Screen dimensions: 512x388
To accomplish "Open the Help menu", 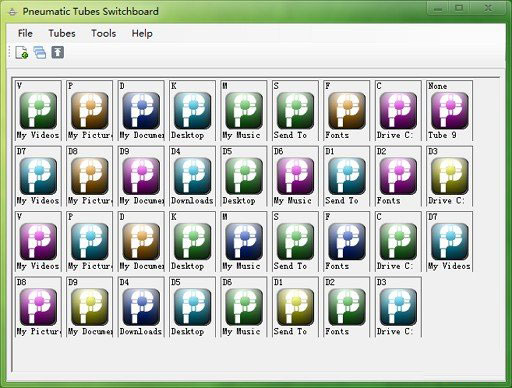I will 142,33.
